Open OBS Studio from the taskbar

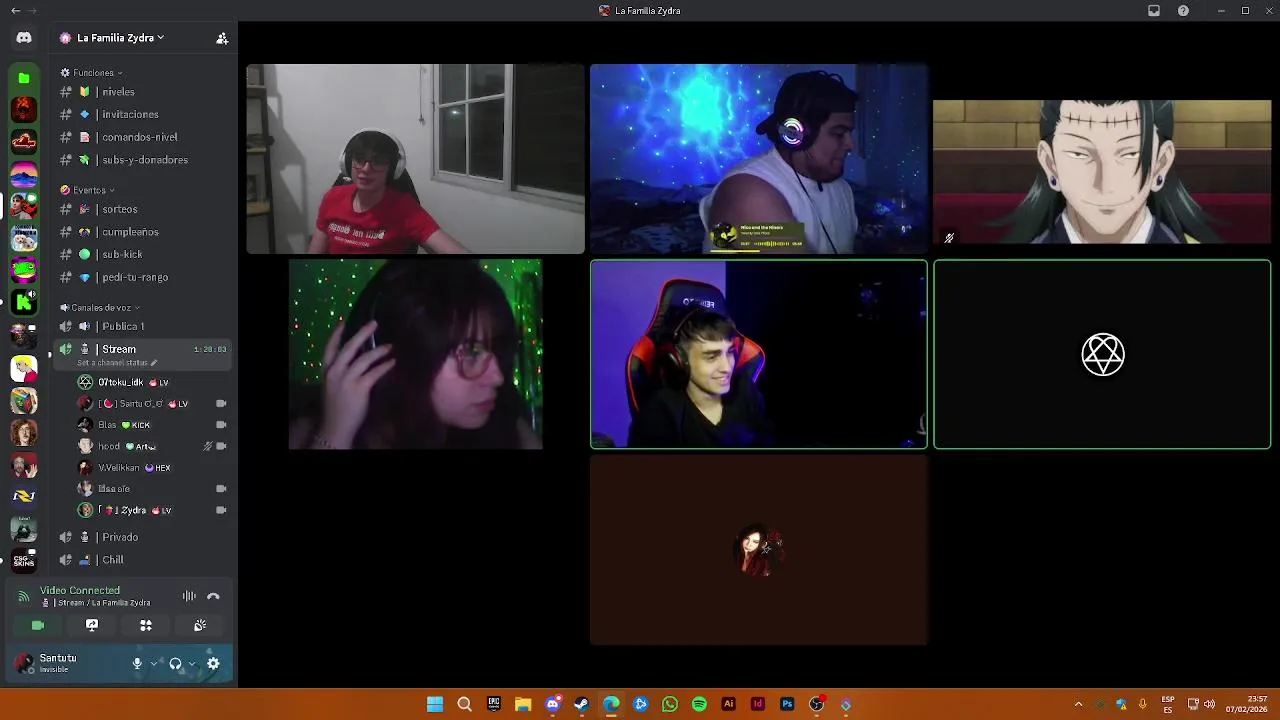816,704
